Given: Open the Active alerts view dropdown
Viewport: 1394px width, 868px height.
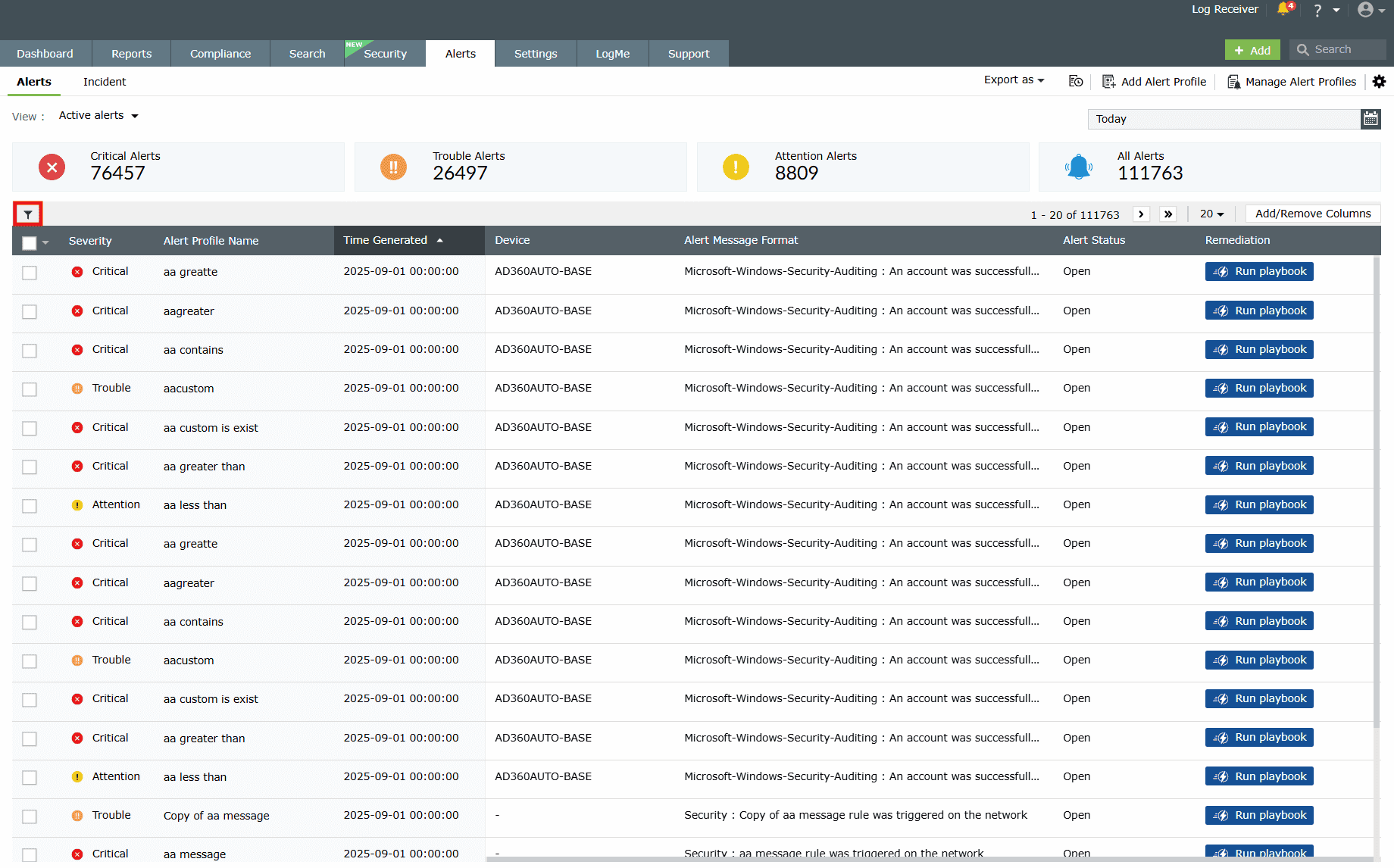Looking at the screenshot, I should tap(98, 115).
